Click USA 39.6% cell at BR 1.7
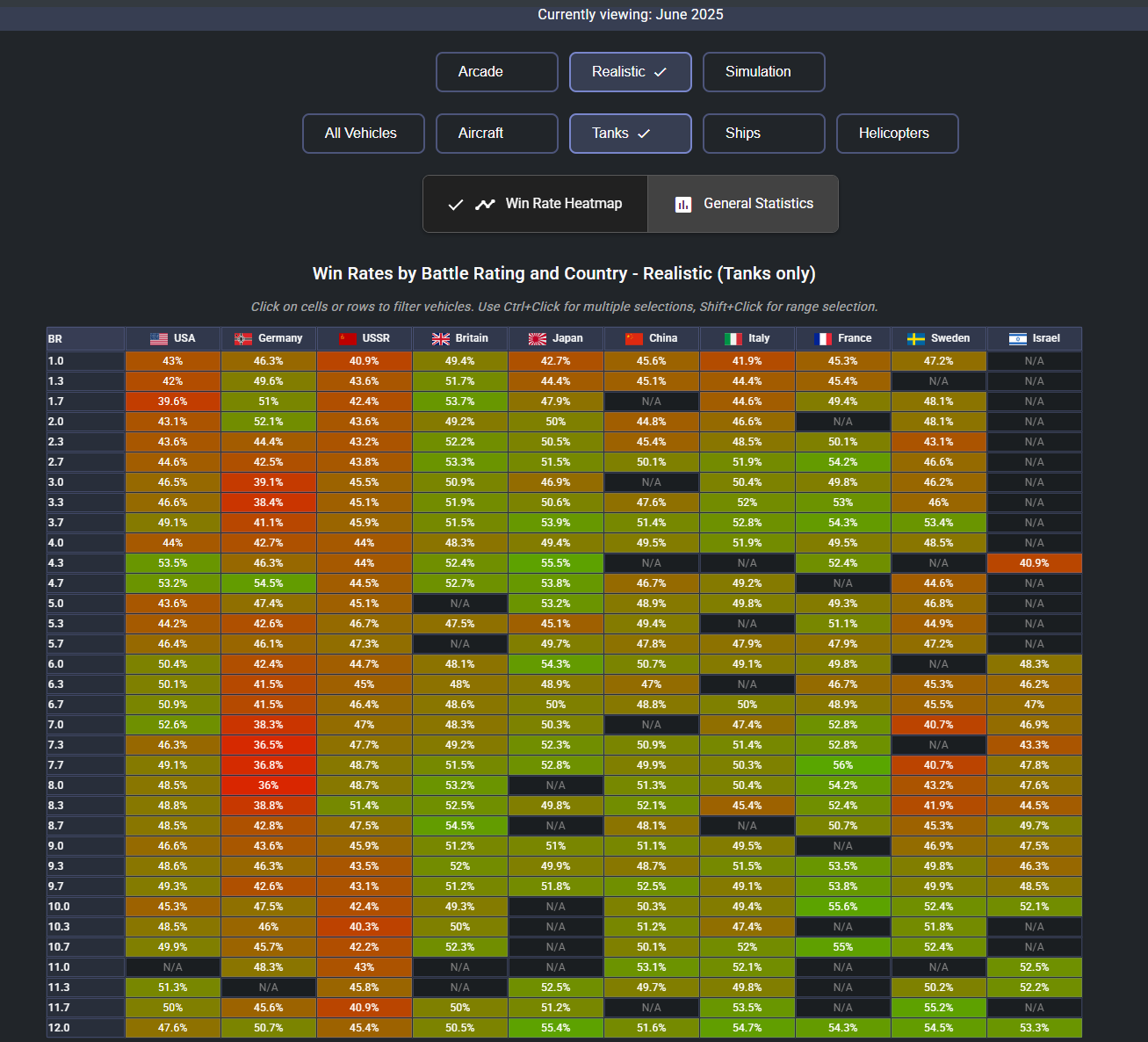Screen dimensions: 1148x1042 click(x=172, y=402)
